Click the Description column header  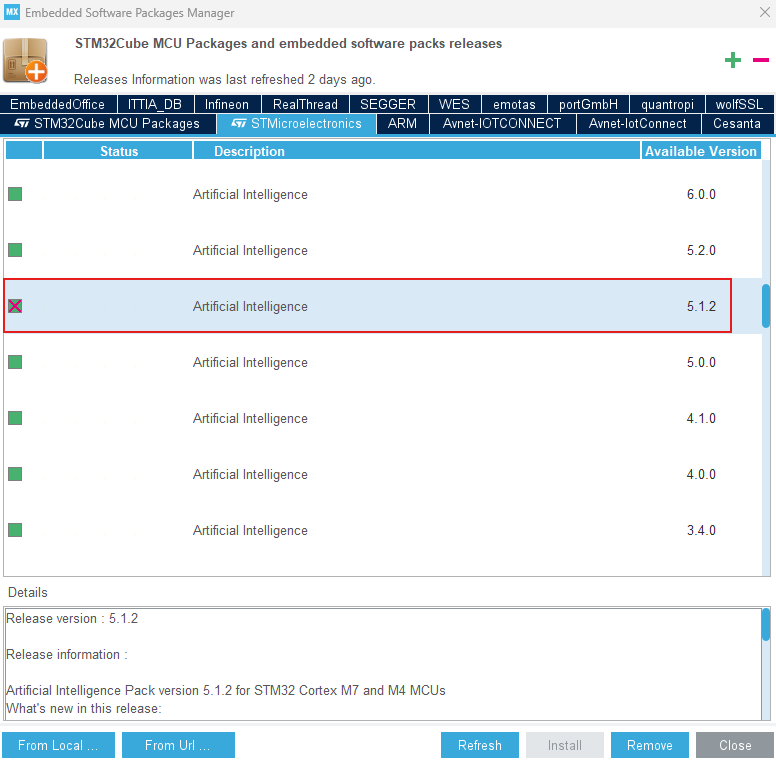click(x=417, y=151)
